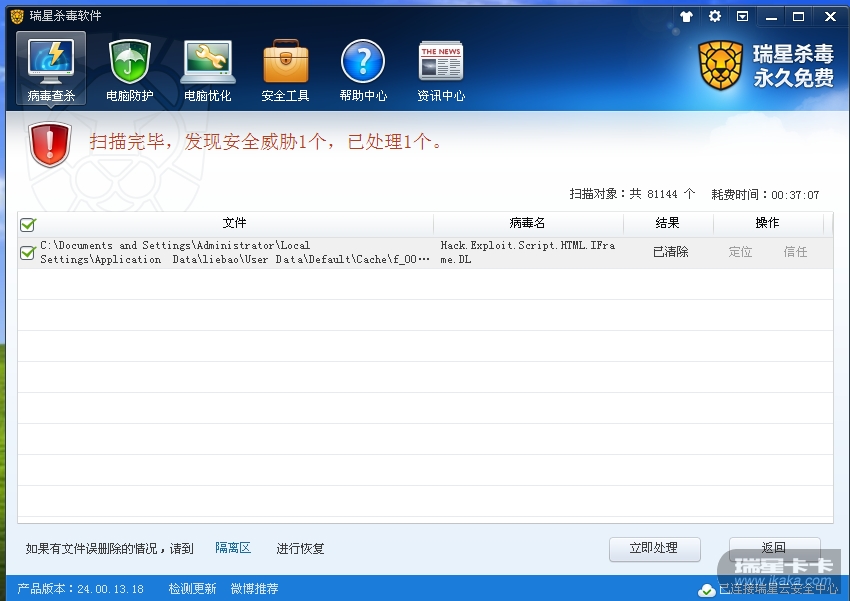The image size is (850, 601).
Task: Click the file path C:\Documents and Settings text
Action: pyautogui.click(x=235, y=253)
